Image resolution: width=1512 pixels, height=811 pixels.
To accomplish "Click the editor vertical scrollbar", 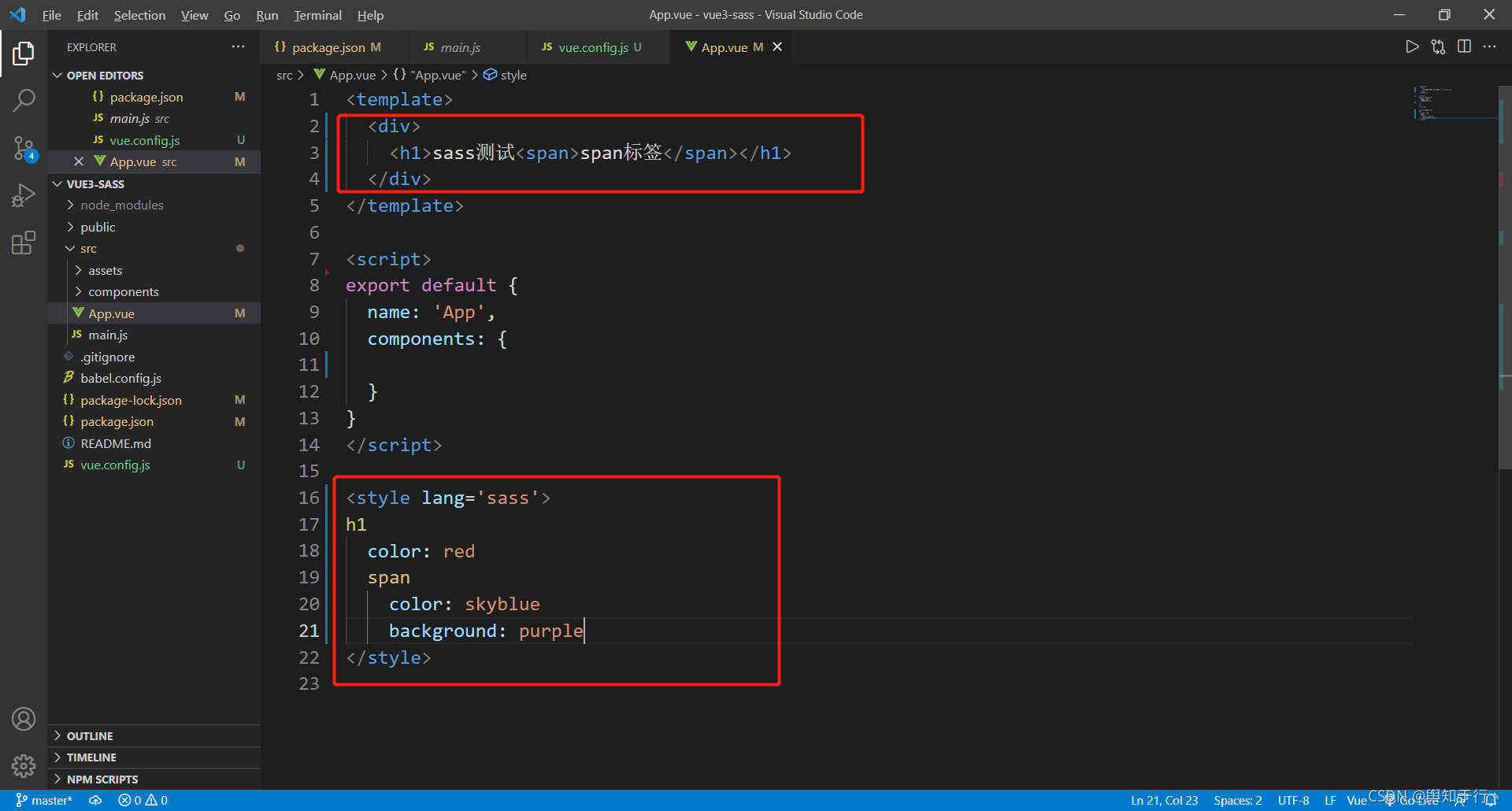I will point(1505,276).
